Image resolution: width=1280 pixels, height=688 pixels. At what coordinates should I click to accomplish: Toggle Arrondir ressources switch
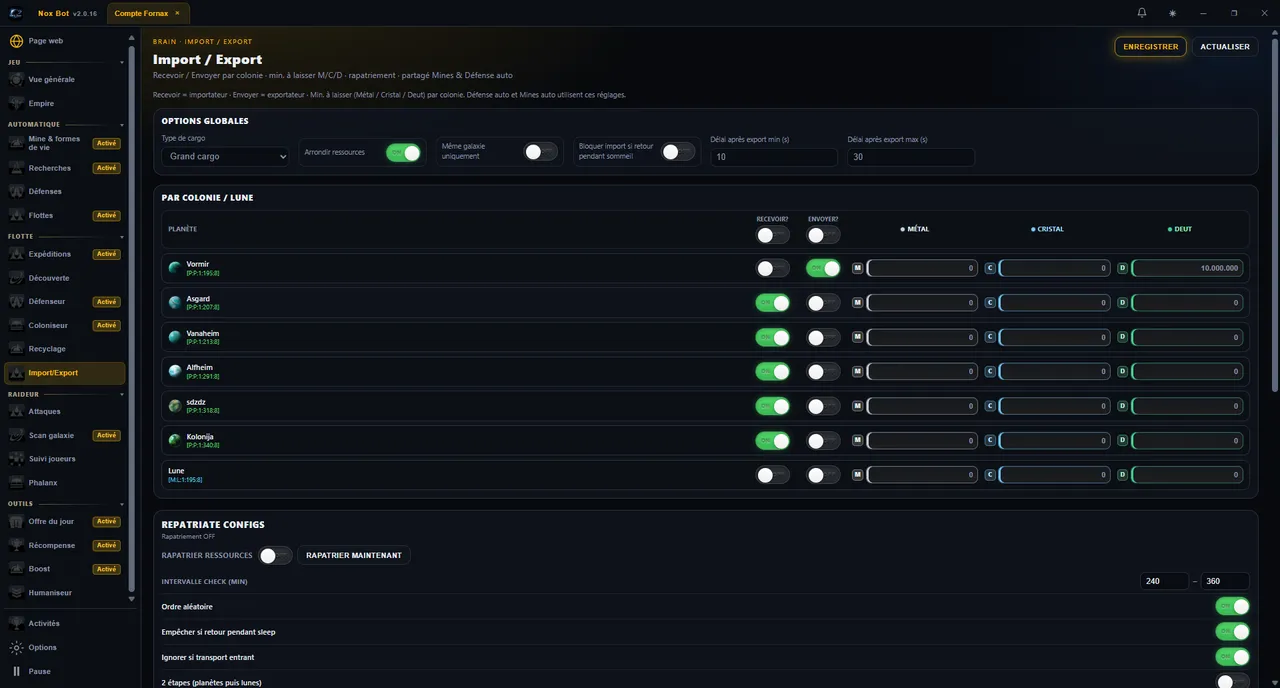tap(404, 152)
